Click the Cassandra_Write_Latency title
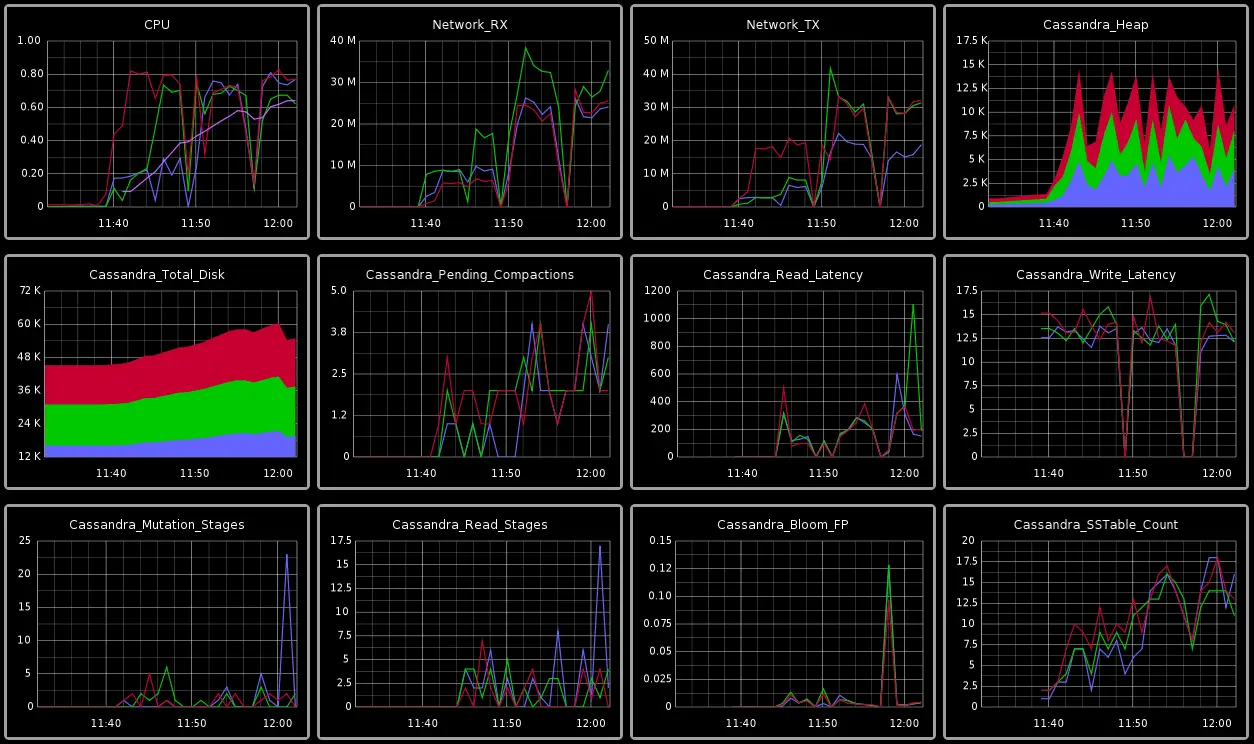This screenshot has width=1254, height=744. [1096, 274]
